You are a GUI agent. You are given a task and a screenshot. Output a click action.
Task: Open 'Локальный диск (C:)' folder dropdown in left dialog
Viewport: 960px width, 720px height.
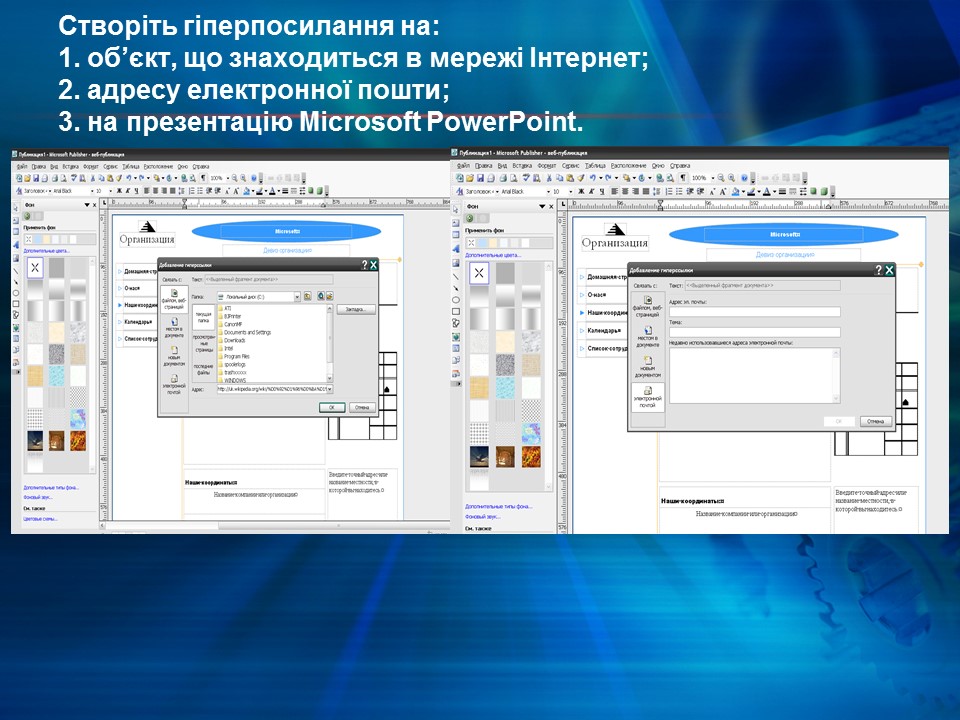tap(297, 297)
